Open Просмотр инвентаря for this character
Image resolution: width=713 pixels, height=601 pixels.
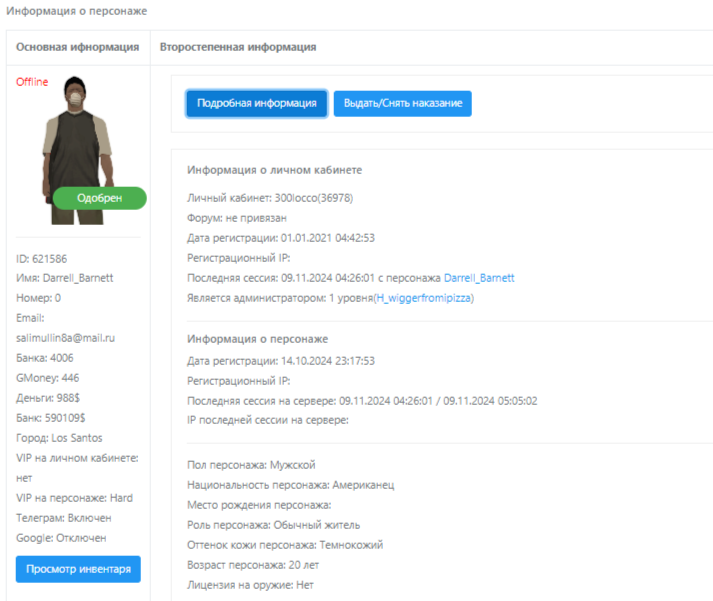point(78,569)
